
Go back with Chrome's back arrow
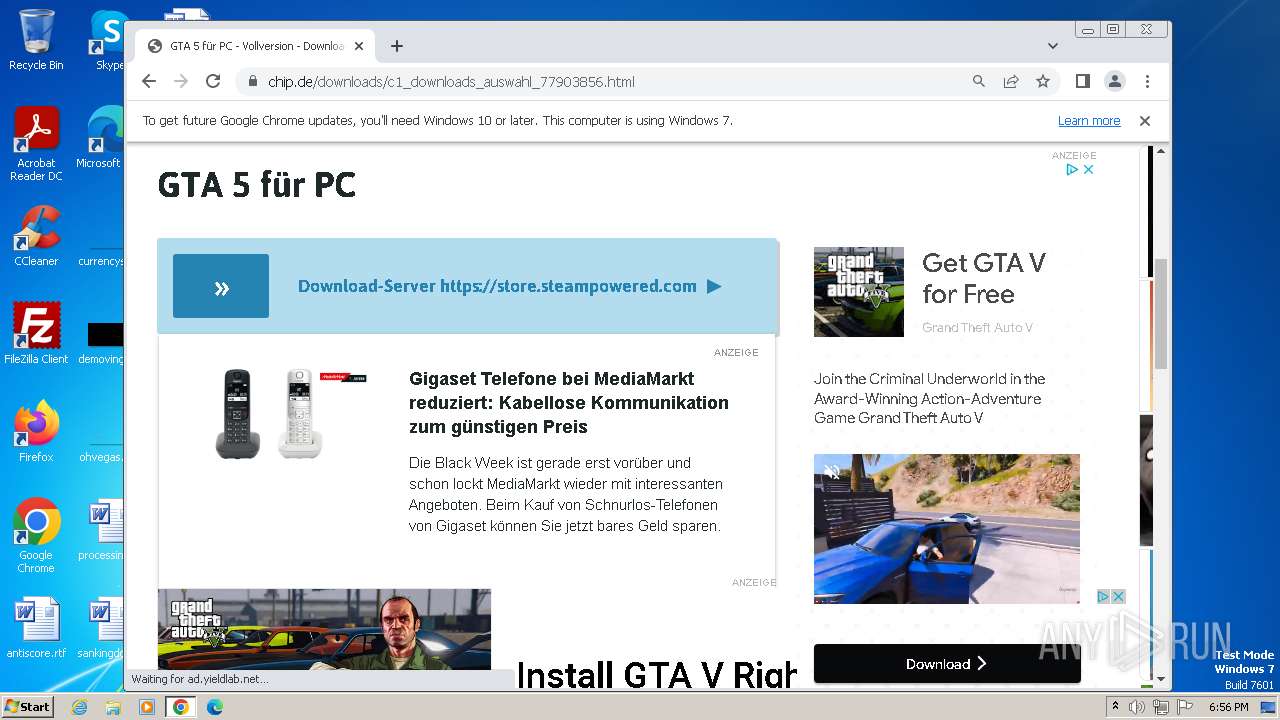click(149, 81)
